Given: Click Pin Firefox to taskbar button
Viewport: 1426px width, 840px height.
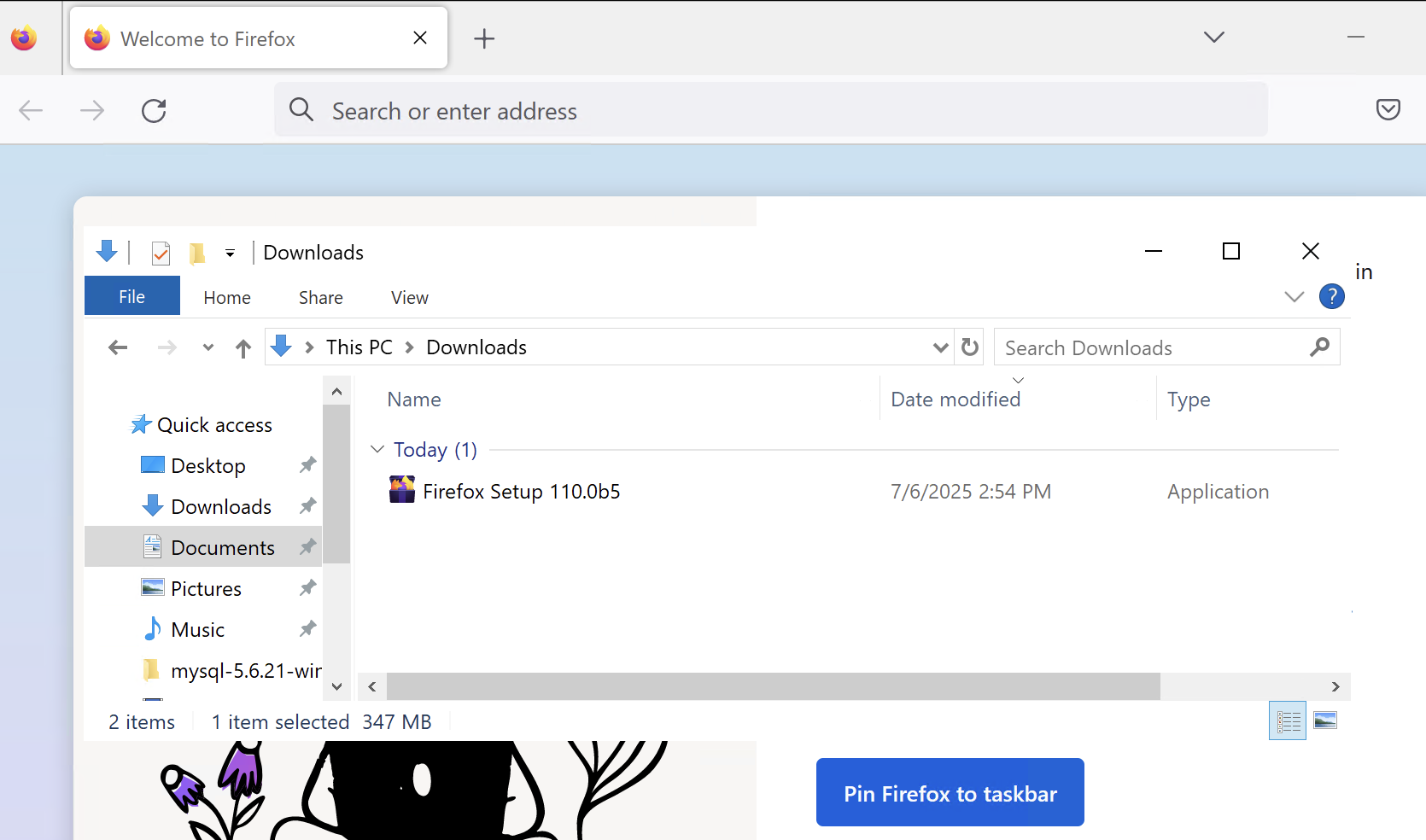Looking at the screenshot, I should point(950,793).
